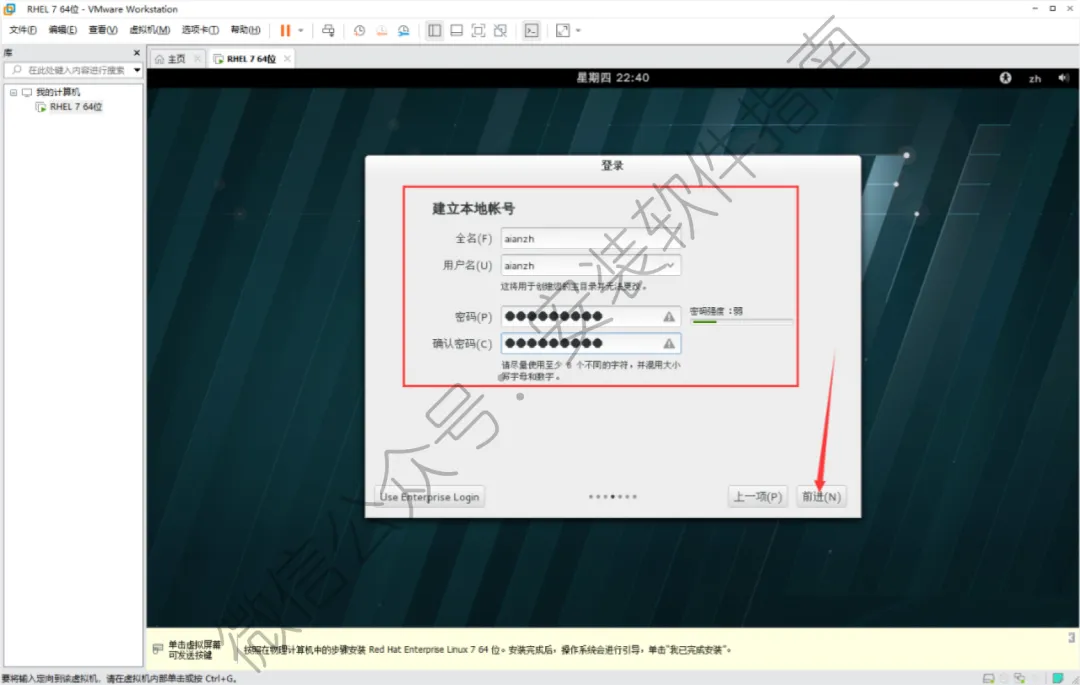Open the 查看(V) menu

pos(103,30)
